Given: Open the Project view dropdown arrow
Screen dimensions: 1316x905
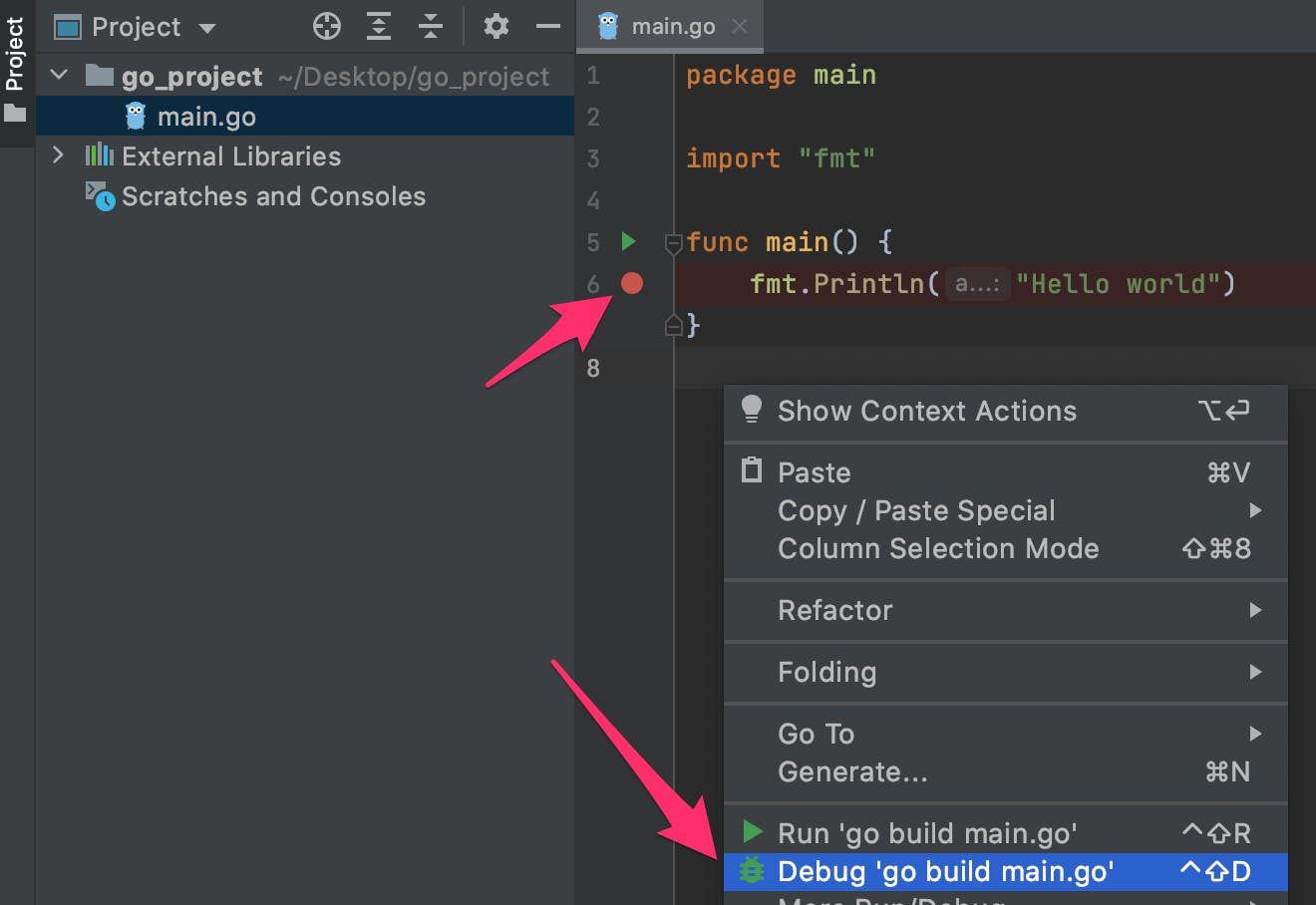Looking at the screenshot, I should [207, 28].
